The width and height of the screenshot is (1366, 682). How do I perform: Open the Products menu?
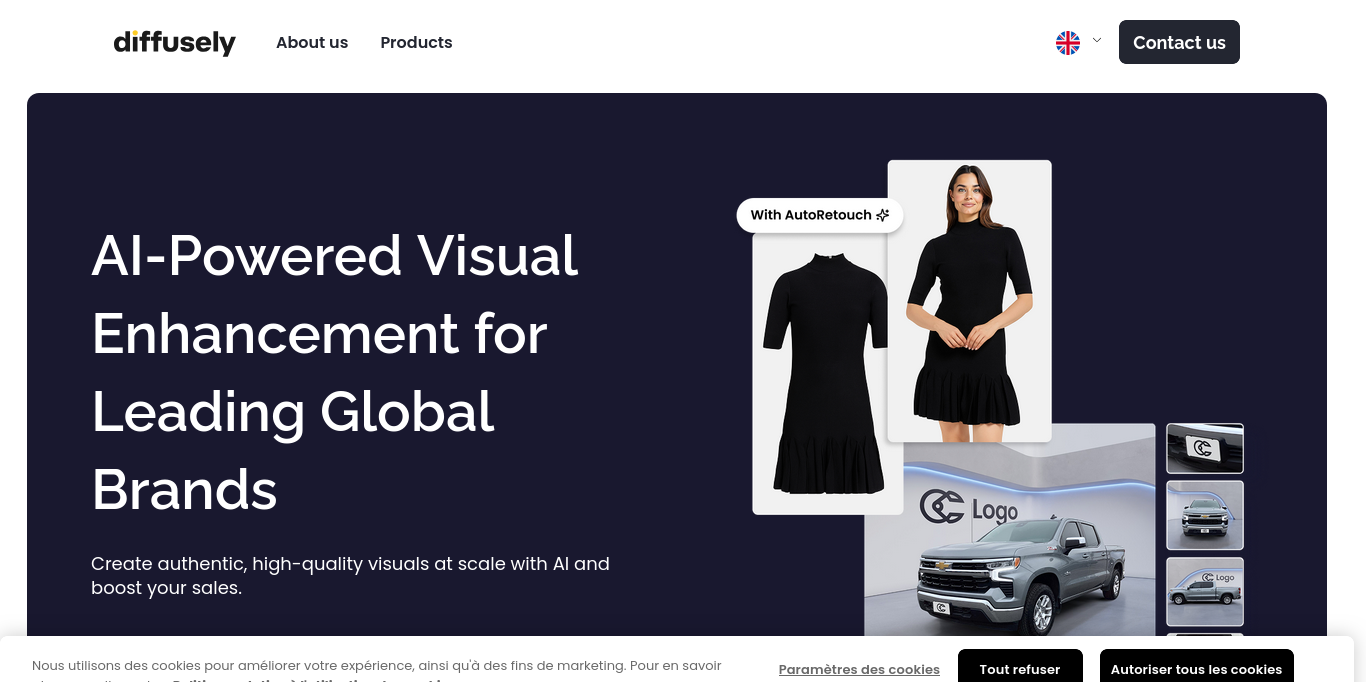coord(416,42)
